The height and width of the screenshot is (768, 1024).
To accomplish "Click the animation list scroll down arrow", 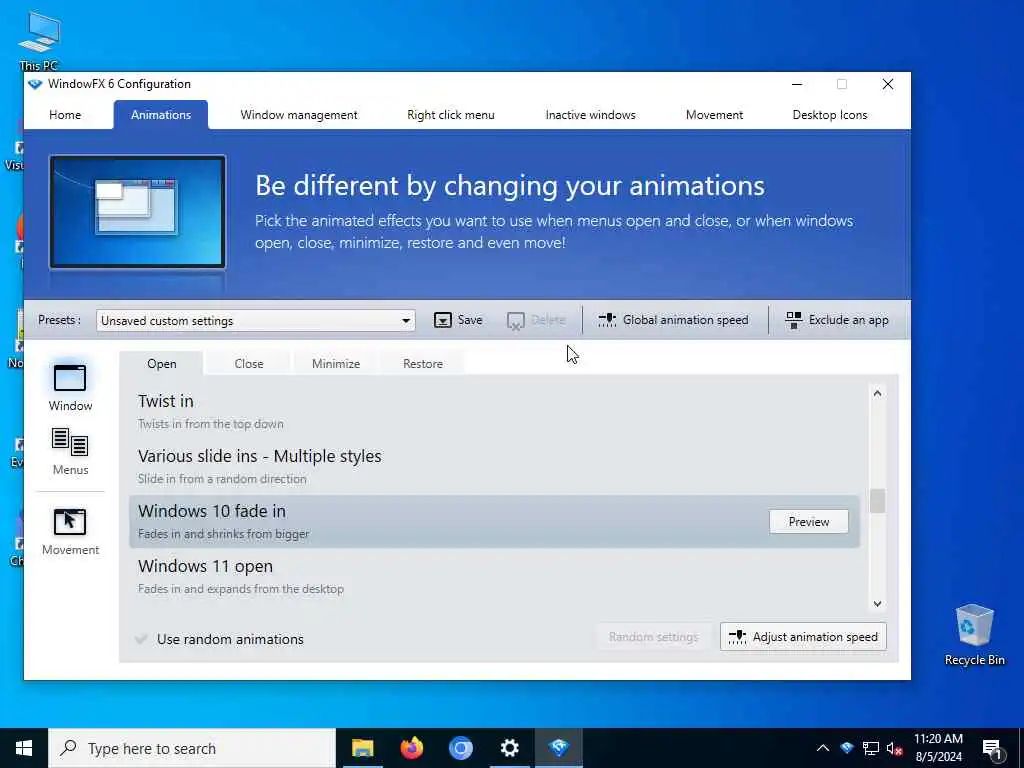I will click(x=877, y=604).
